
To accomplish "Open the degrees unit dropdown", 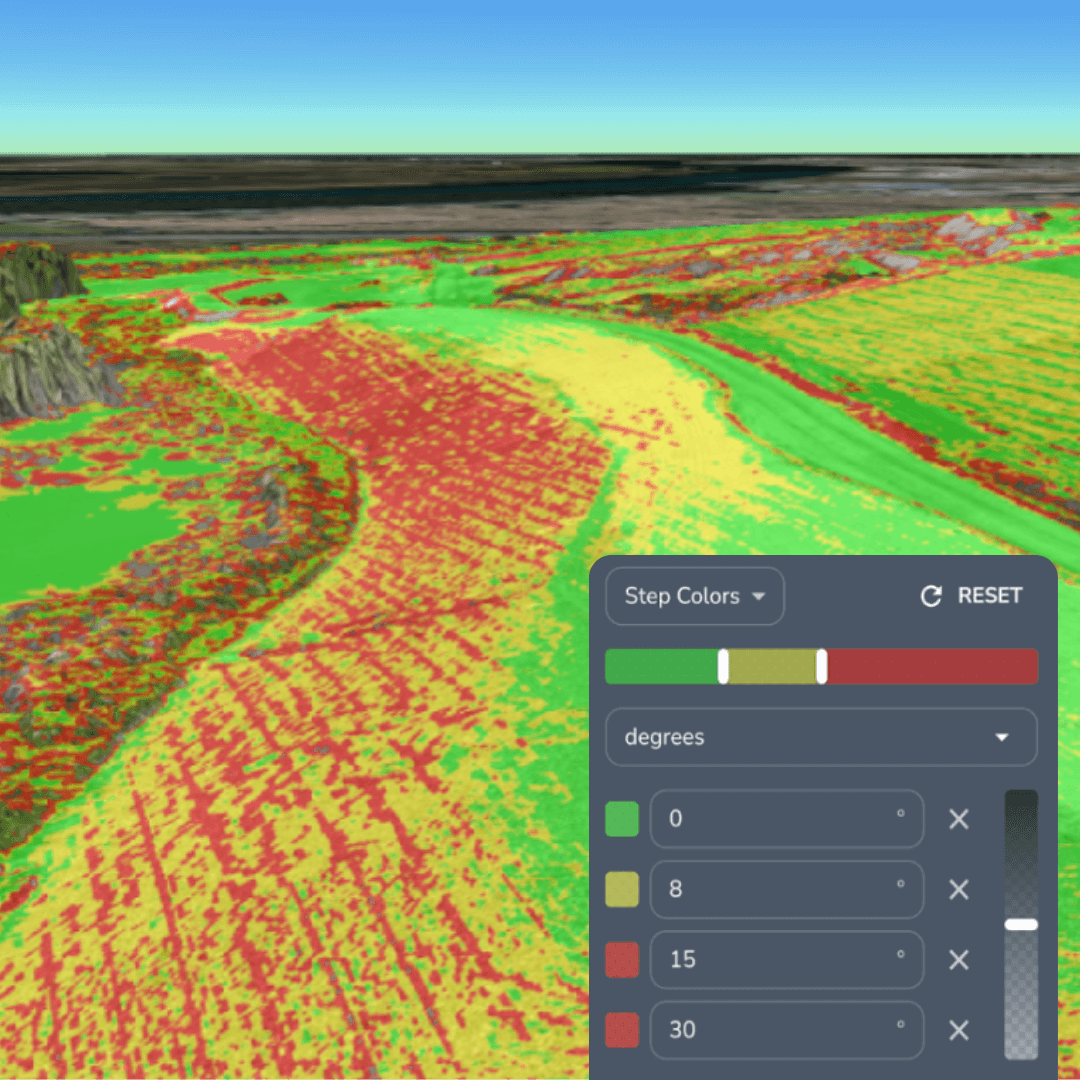I will point(820,737).
